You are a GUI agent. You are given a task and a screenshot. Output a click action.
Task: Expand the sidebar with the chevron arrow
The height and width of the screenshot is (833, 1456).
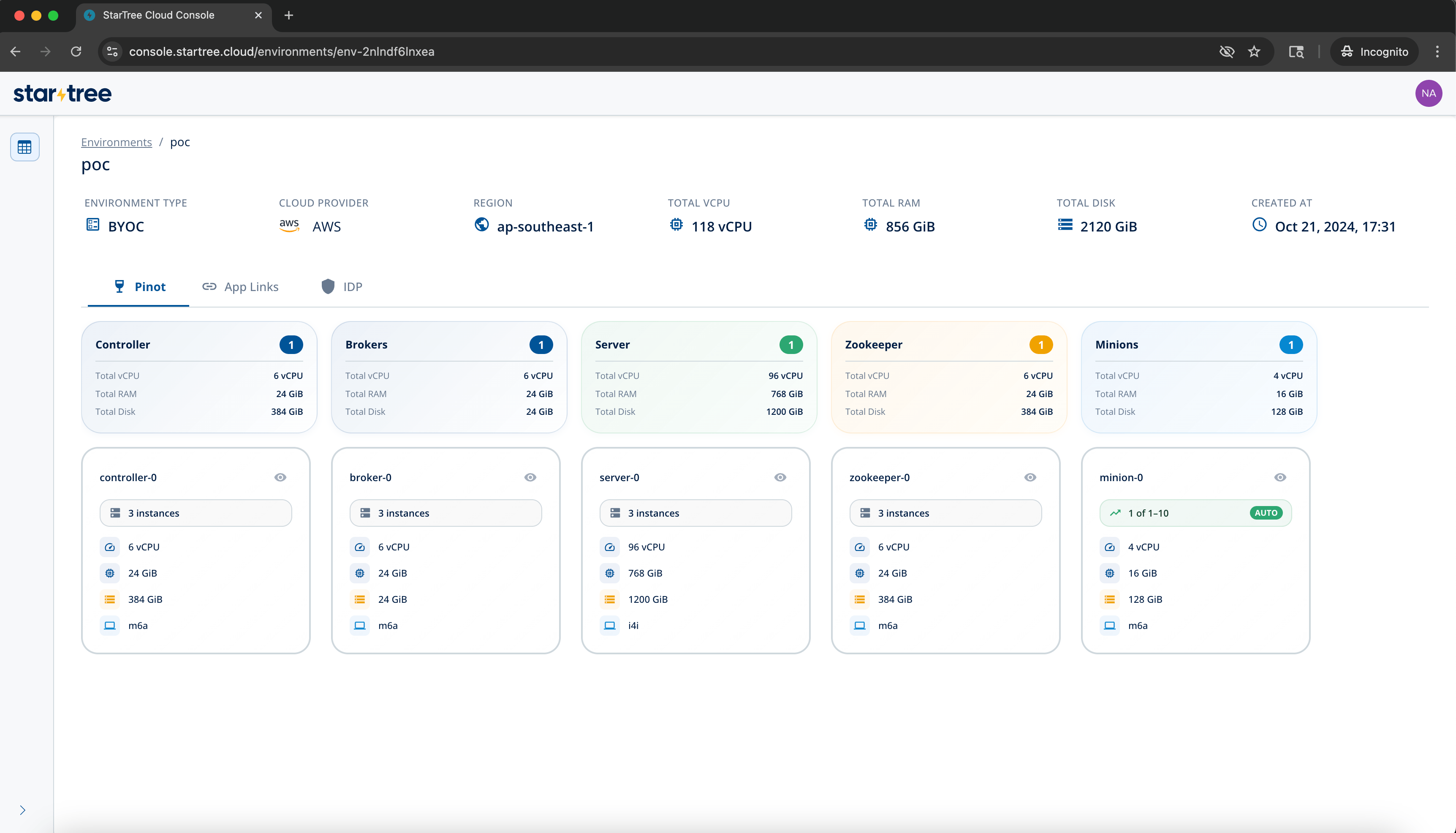tap(22, 810)
